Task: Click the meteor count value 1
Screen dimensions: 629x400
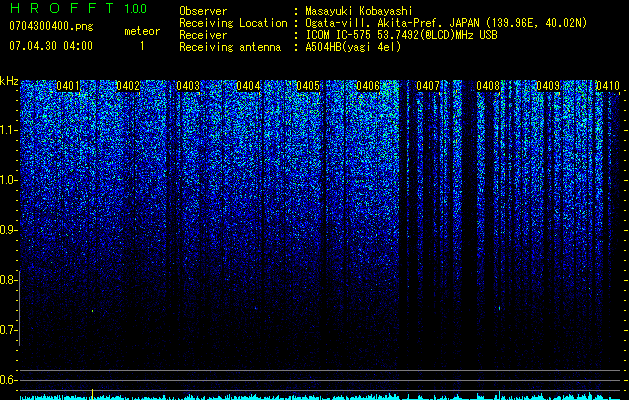Action: (142, 46)
